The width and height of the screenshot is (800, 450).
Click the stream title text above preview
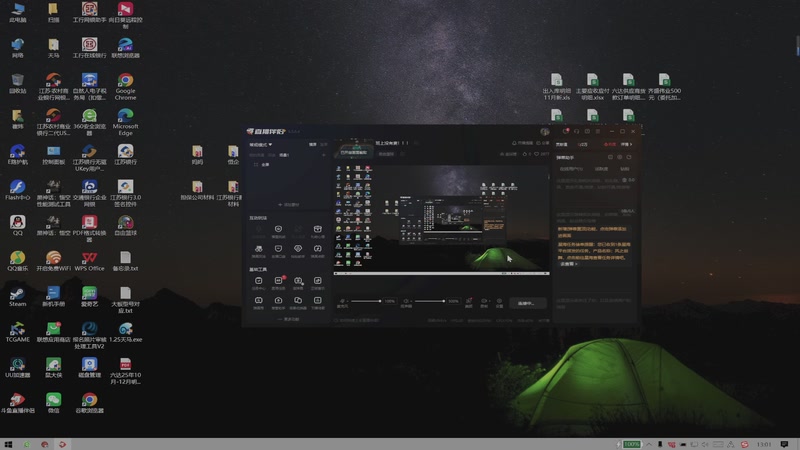392,143
